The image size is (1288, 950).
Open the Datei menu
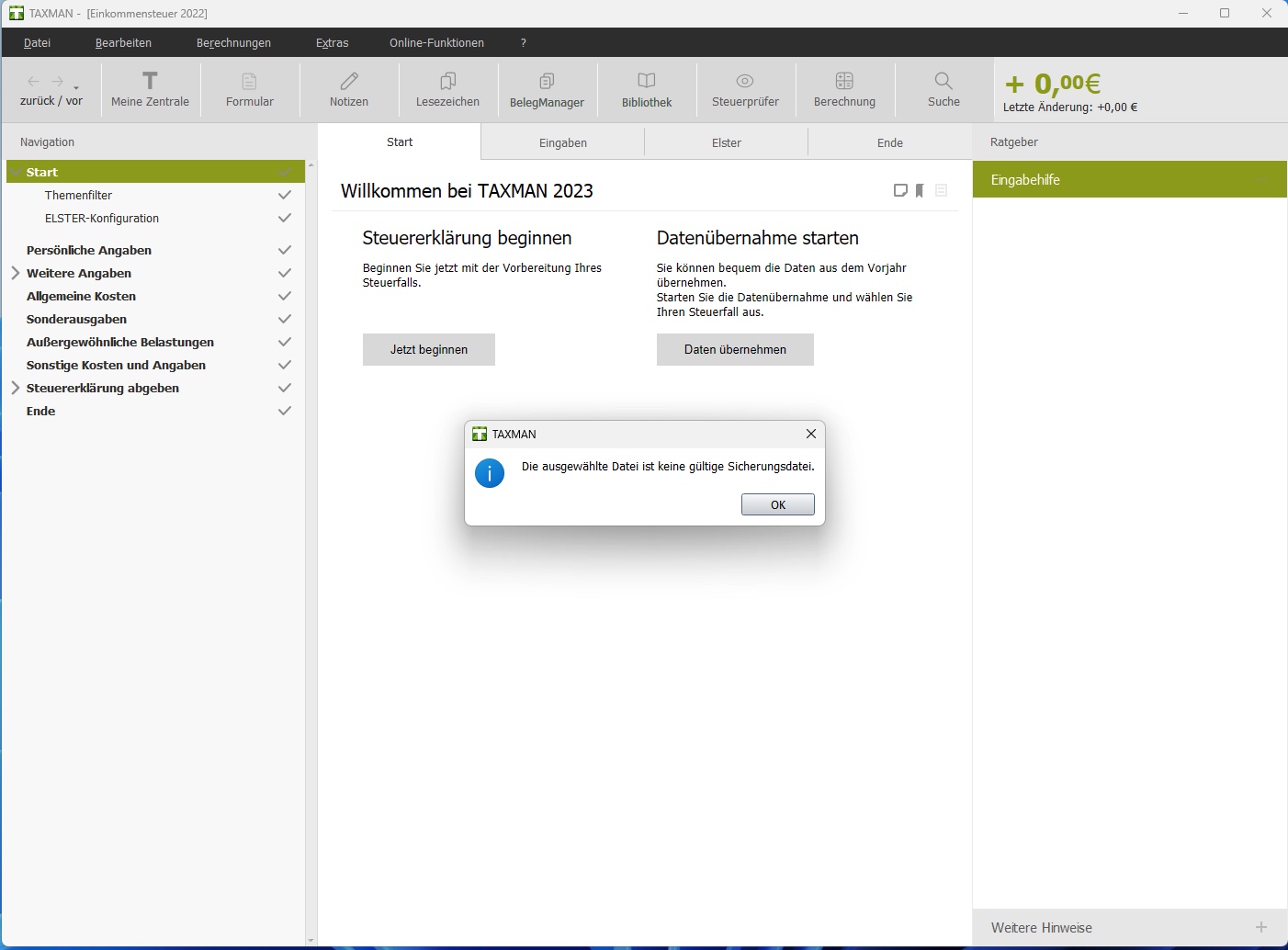[x=38, y=42]
